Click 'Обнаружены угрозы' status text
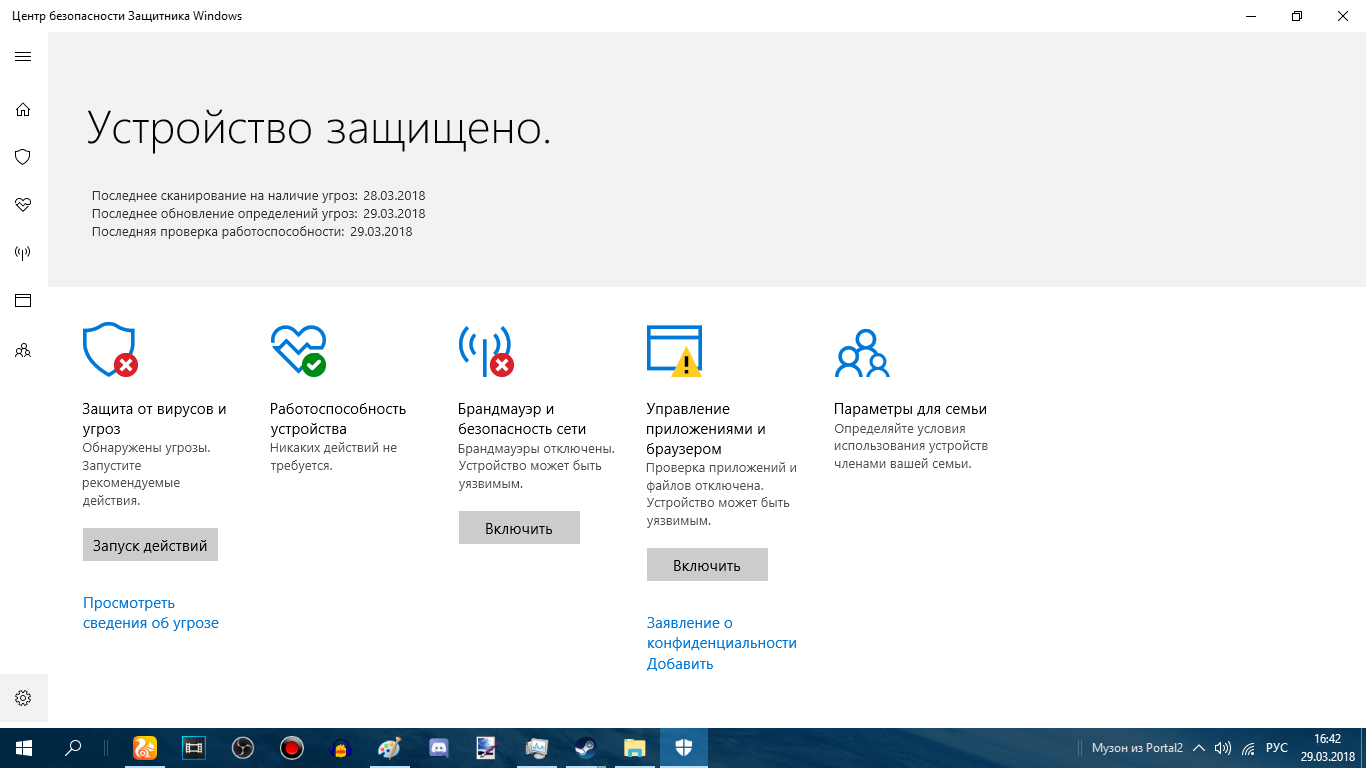 pyautogui.click(x=146, y=448)
